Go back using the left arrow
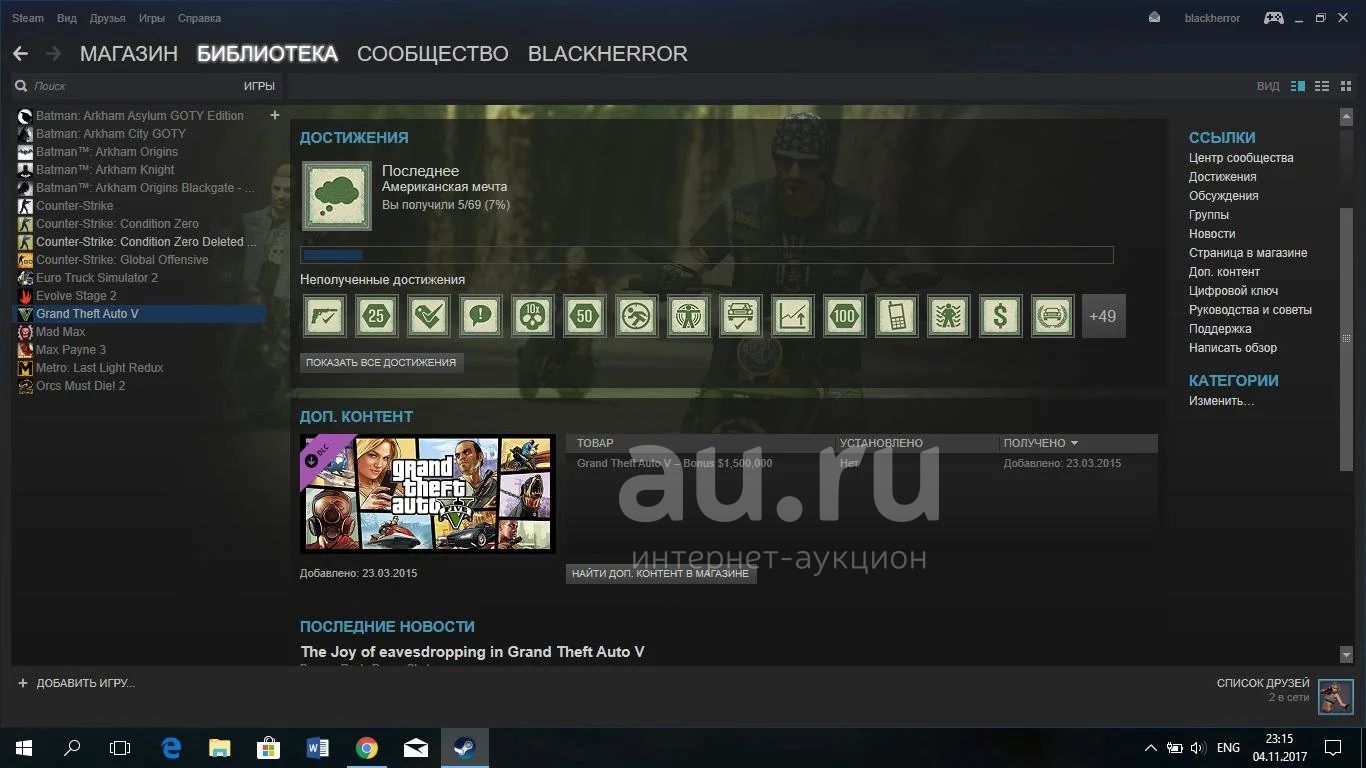 tap(20, 53)
